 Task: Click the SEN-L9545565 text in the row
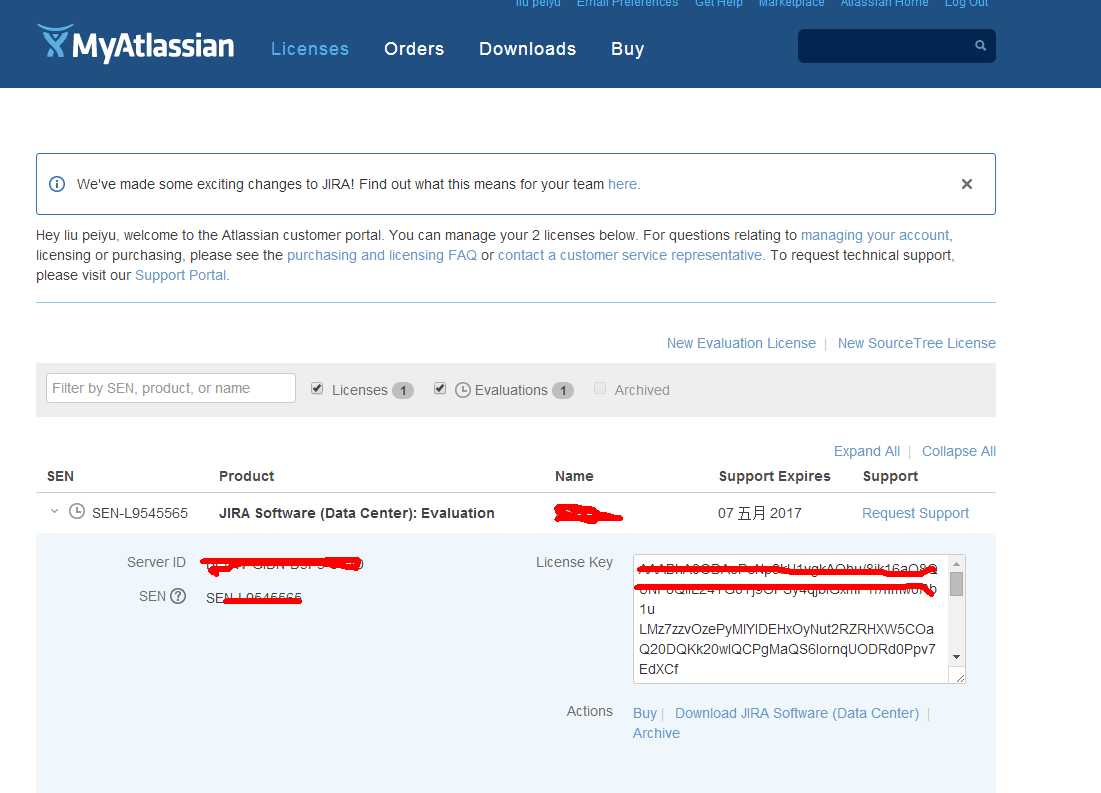[140, 513]
